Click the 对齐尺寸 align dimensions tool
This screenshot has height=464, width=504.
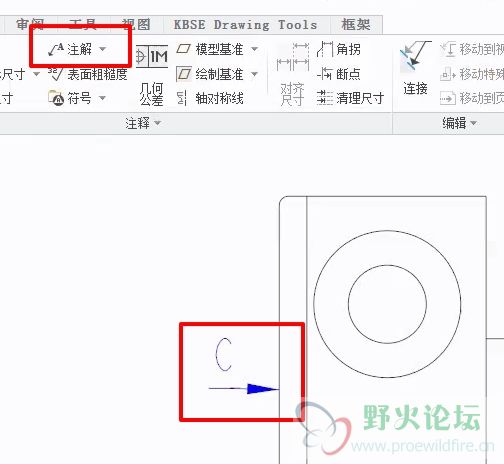pos(292,75)
